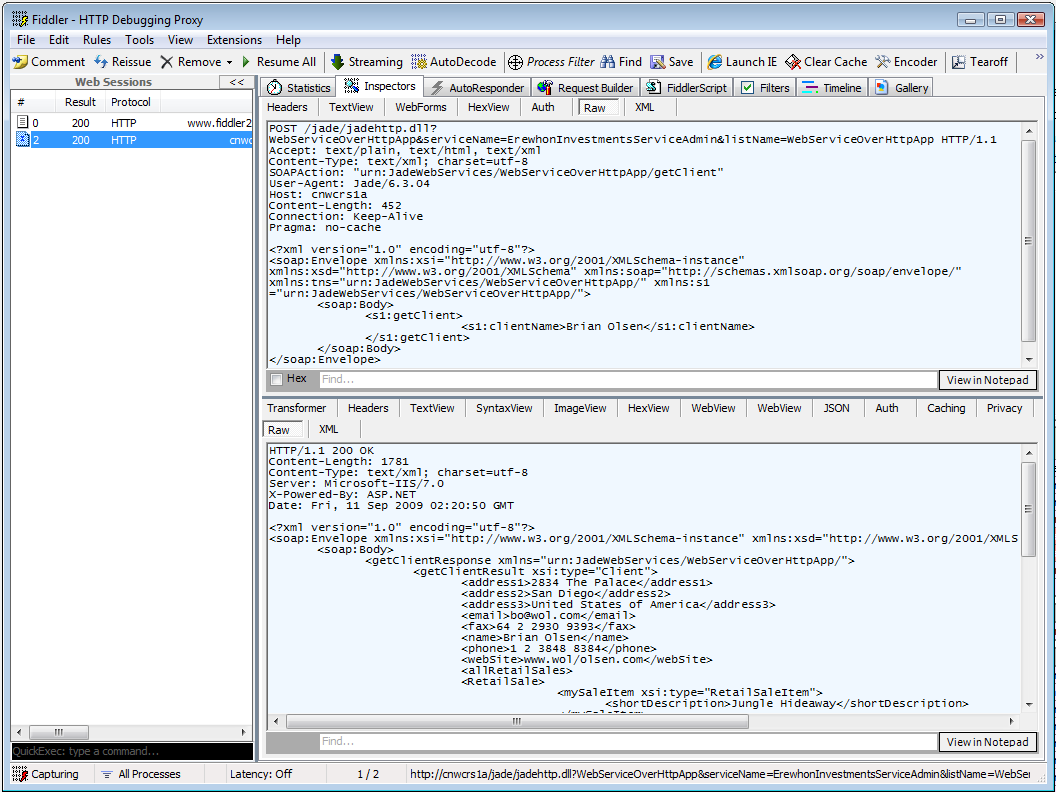Screen dimensions: 1056x792
Task: Open the File menu
Action: click(x=26, y=40)
